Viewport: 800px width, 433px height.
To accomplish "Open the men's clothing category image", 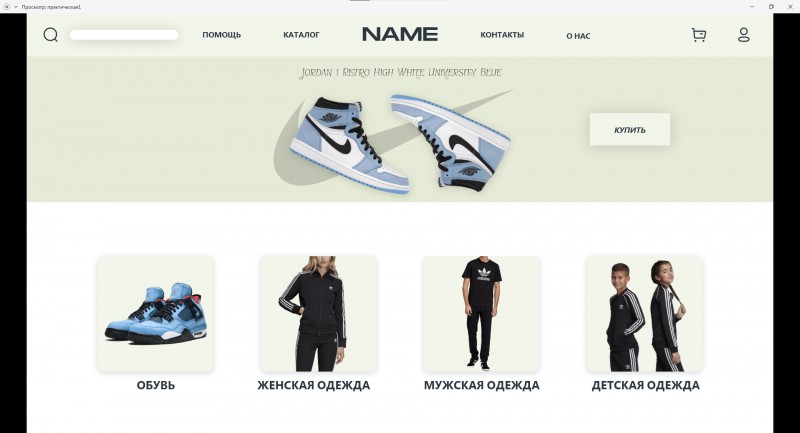I will [x=481, y=314].
